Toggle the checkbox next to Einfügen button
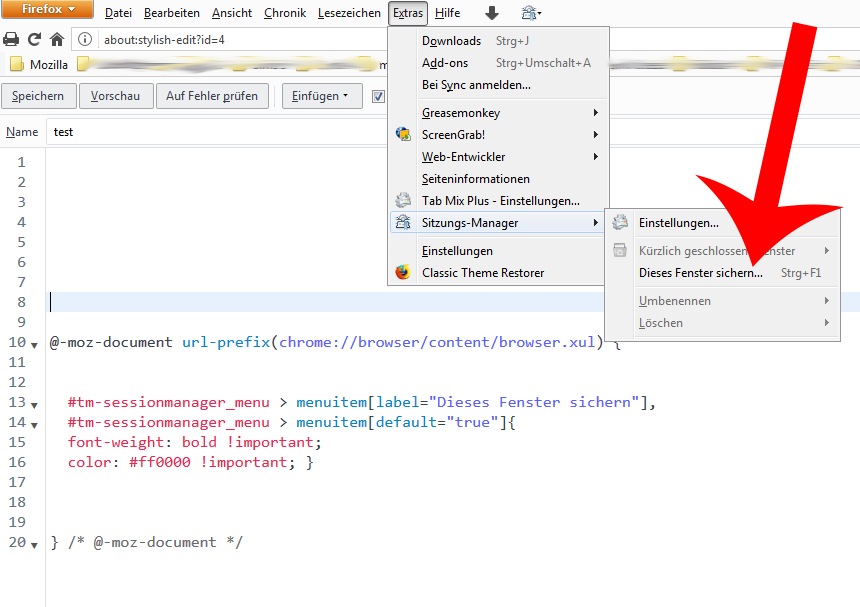Viewport: 860px width, 607px height. (378, 97)
